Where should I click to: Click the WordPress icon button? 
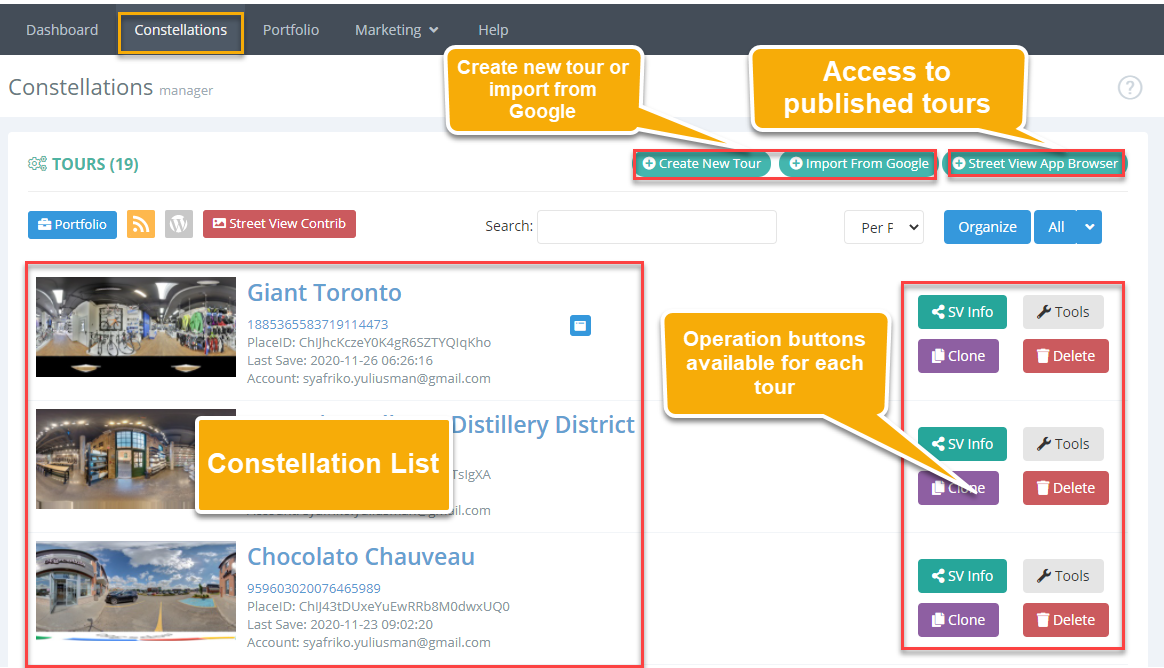pyautogui.click(x=179, y=224)
